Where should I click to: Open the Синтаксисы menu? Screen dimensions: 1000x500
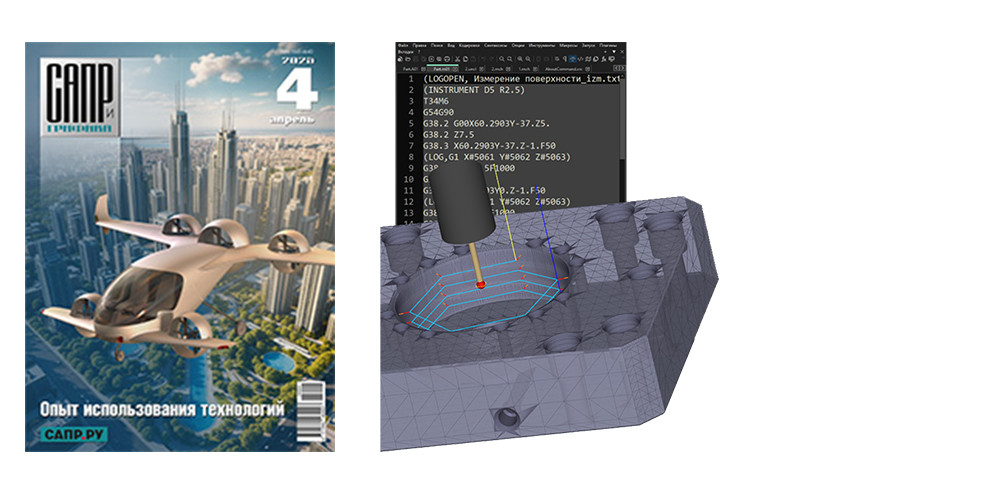coord(496,45)
